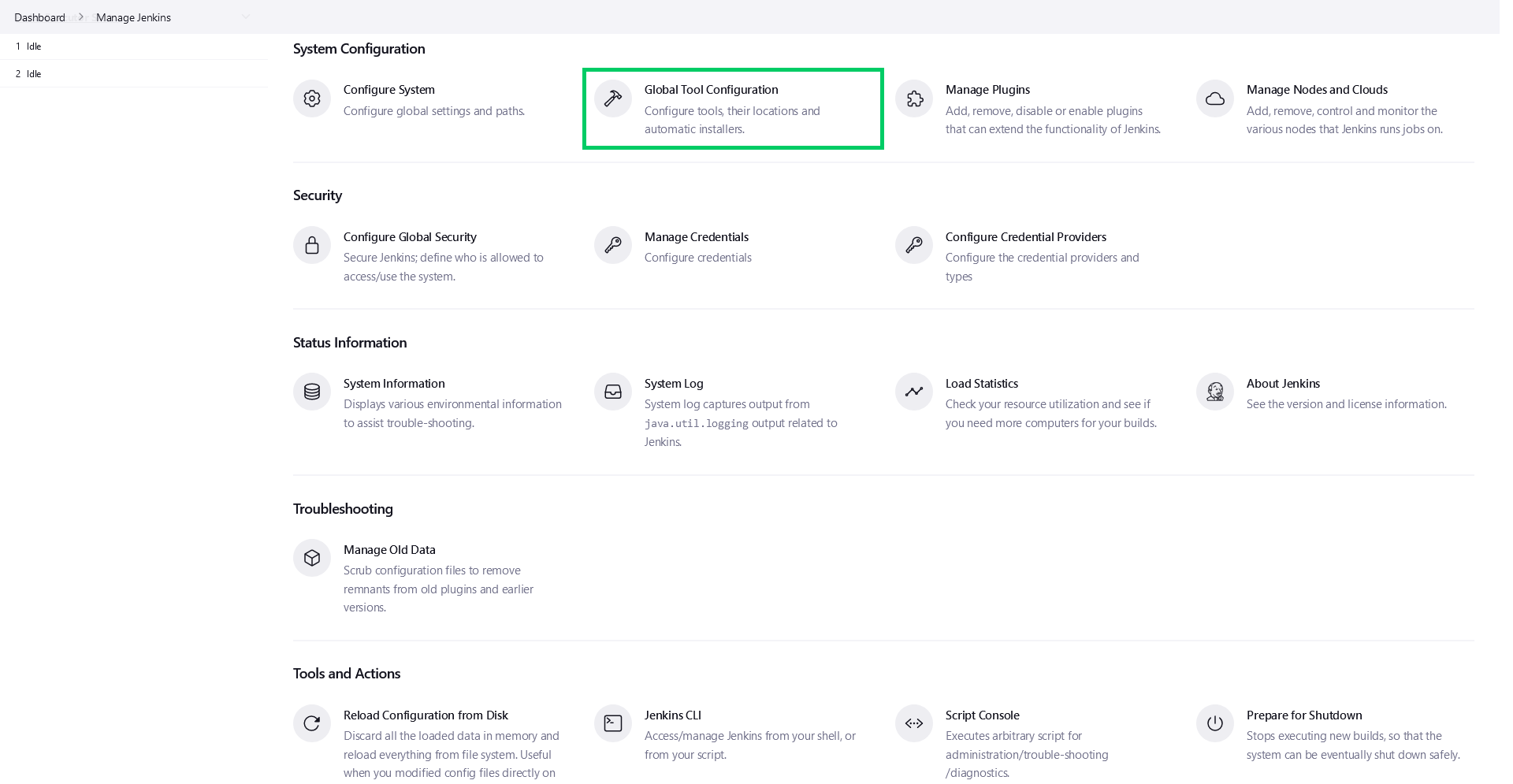The height and width of the screenshot is (784, 1513).
Task: Select Prepare for Shutdown
Action: point(1304,715)
